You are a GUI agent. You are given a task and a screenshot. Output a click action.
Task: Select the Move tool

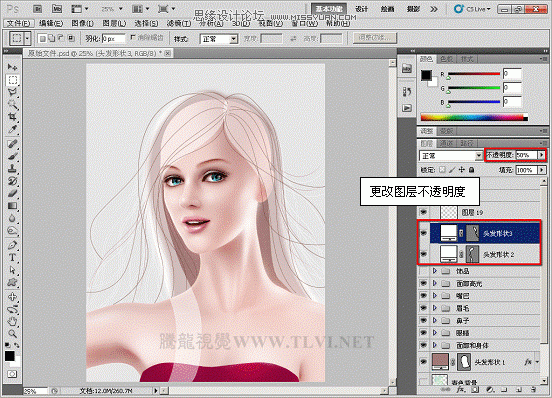click(12, 67)
